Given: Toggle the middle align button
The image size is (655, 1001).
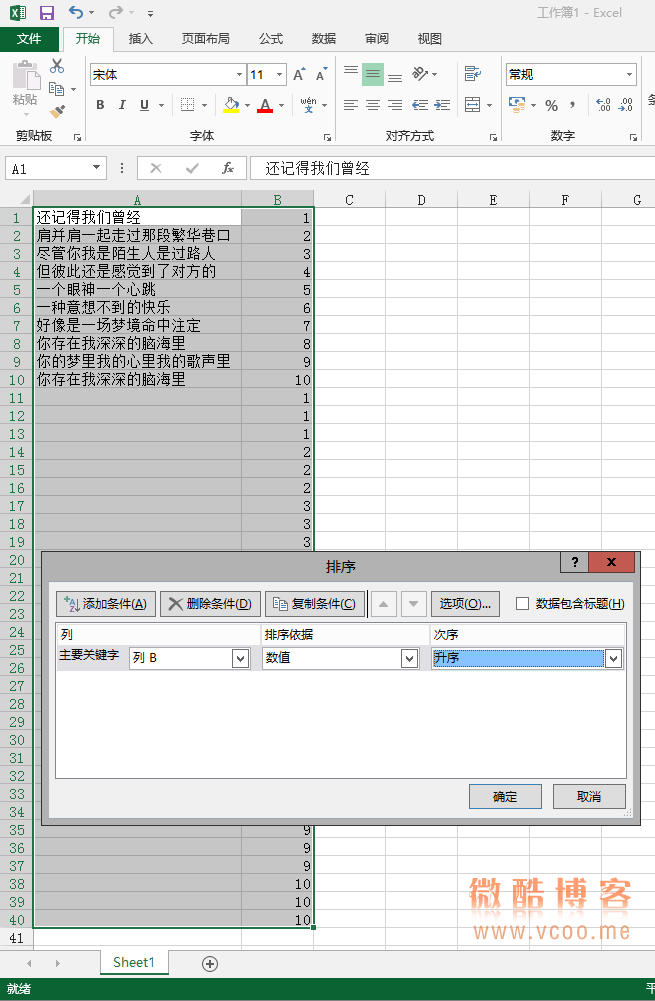Looking at the screenshot, I should pyautogui.click(x=373, y=74).
